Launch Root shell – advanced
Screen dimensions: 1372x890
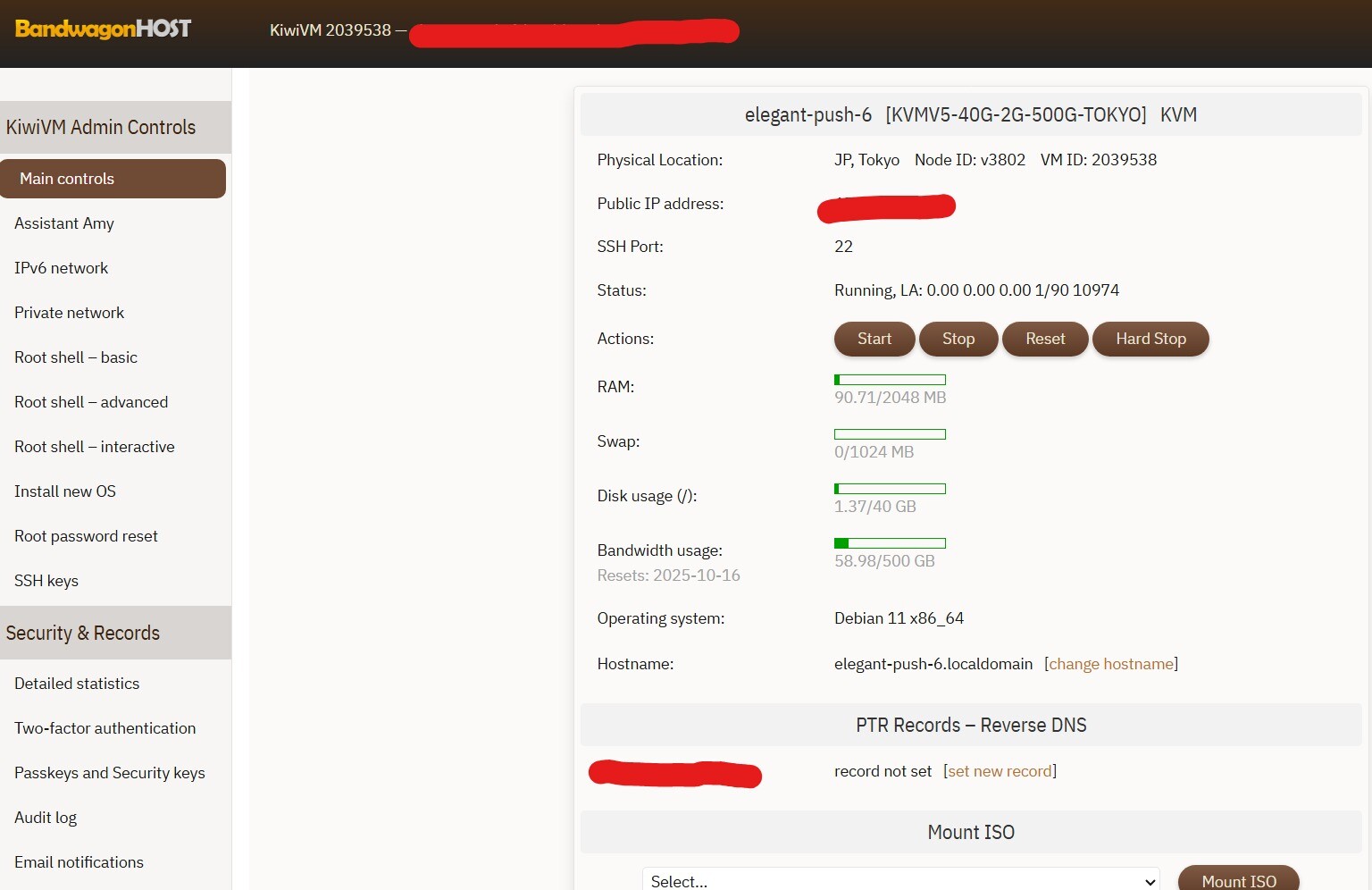[x=91, y=402]
